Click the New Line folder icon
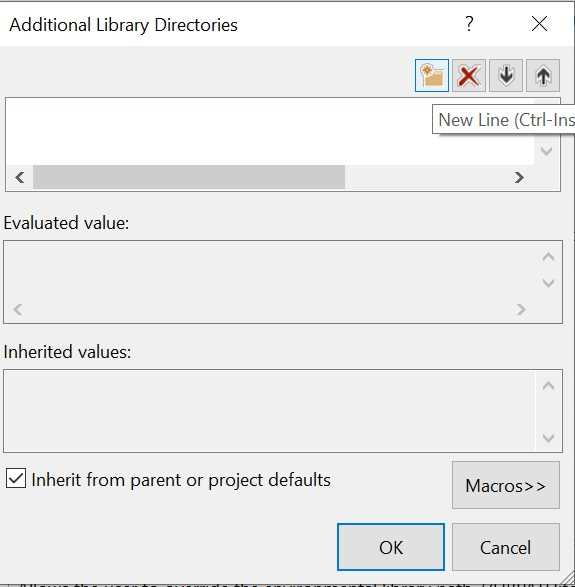Viewport: 575px width, 587px height. coord(432,76)
